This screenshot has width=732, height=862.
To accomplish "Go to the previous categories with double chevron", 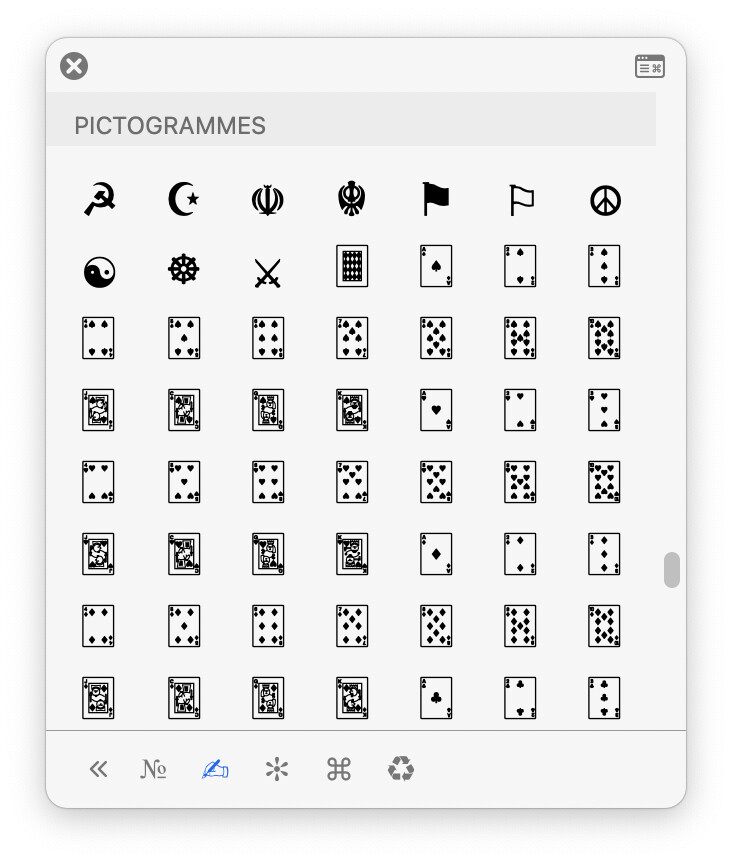I will pyautogui.click(x=98, y=769).
